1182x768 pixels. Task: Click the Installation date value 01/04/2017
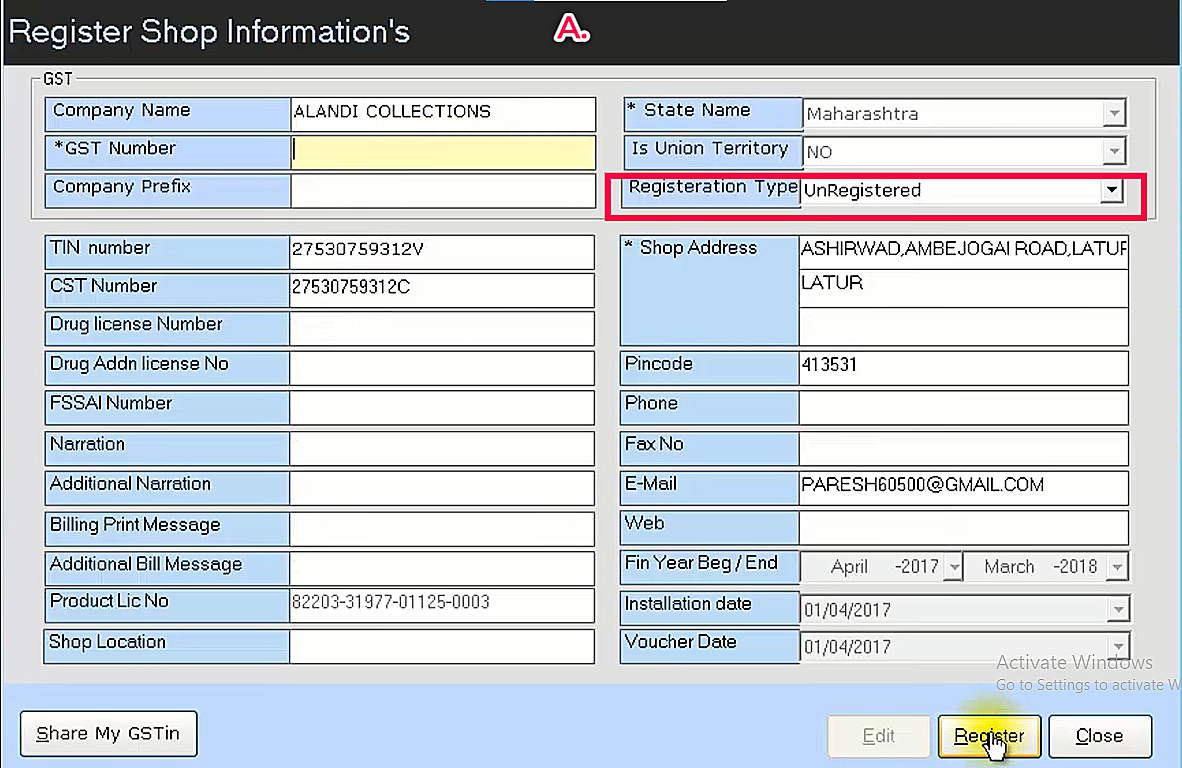tap(848, 610)
